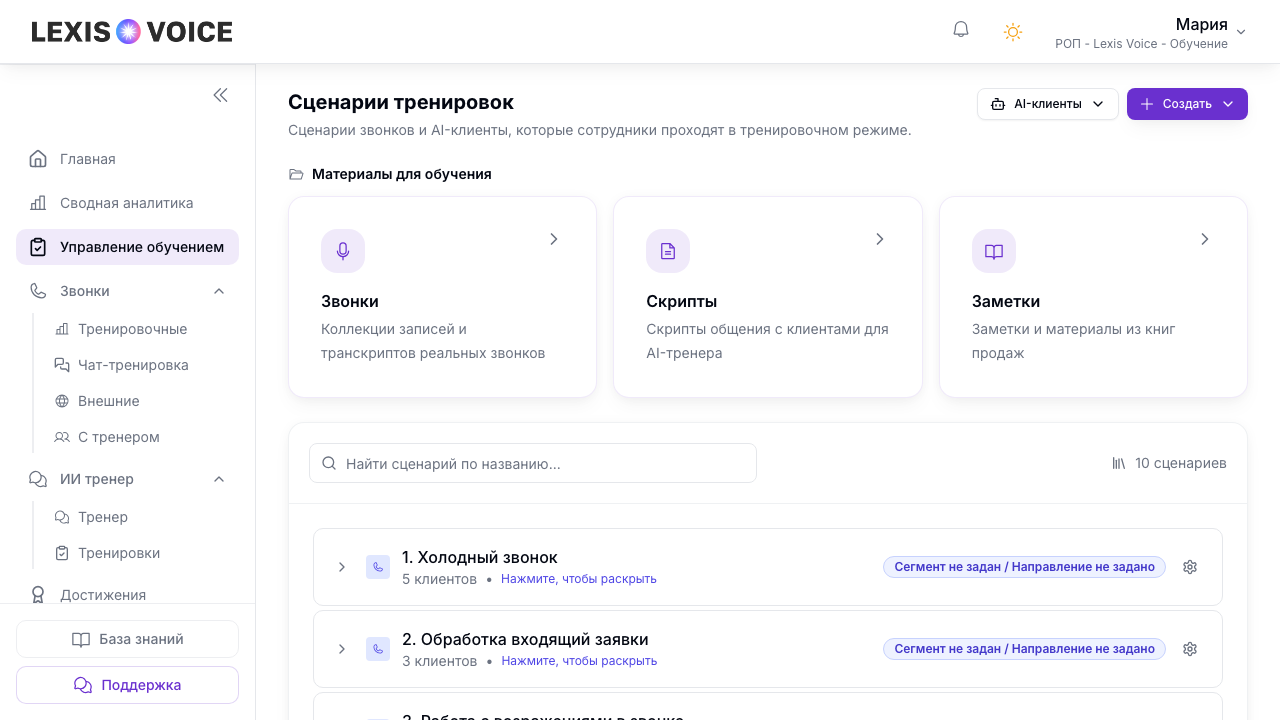This screenshot has height=720, width=1280.
Task: Open Внешние calls subsection
Action: point(108,401)
